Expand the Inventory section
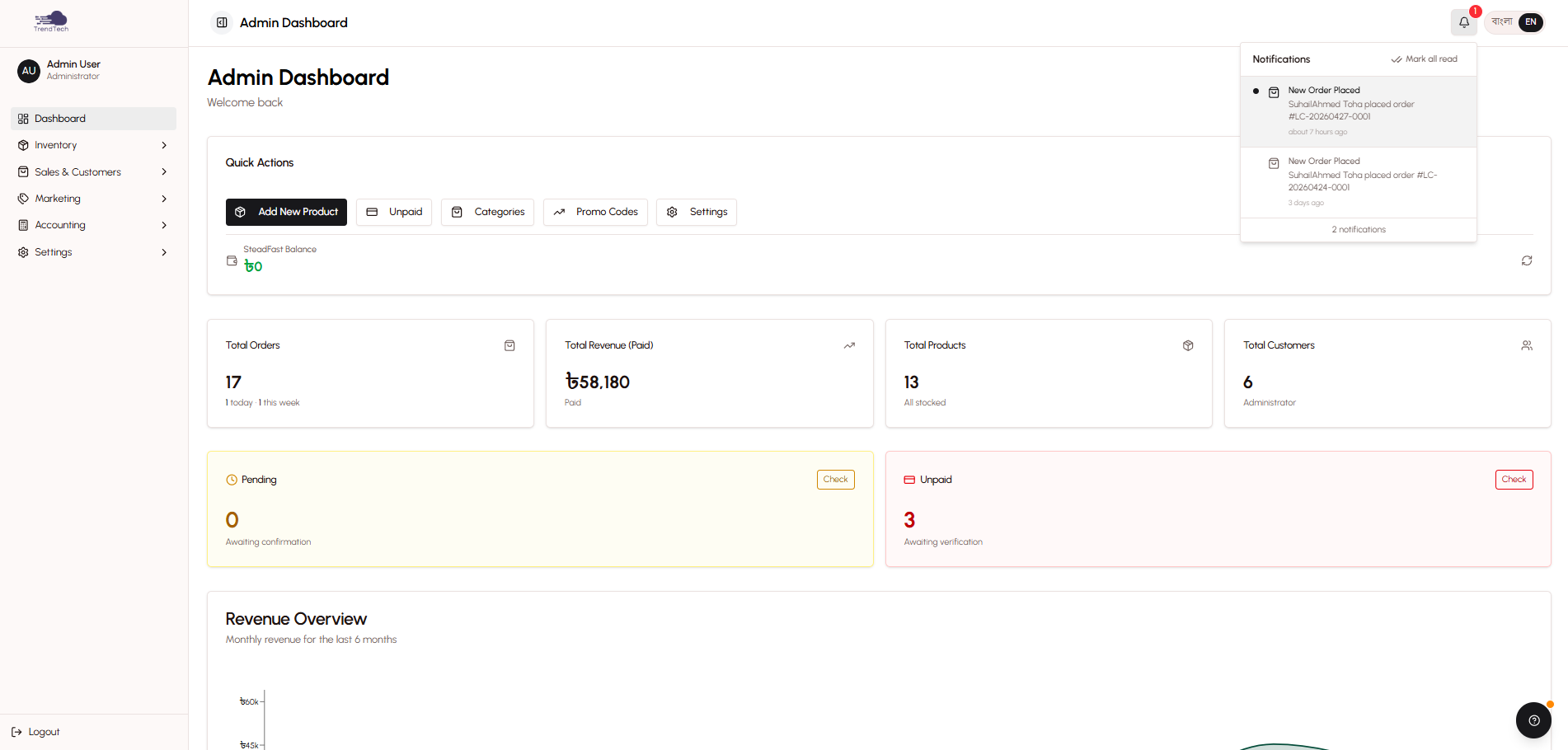1568x750 pixels. [92, 144]
